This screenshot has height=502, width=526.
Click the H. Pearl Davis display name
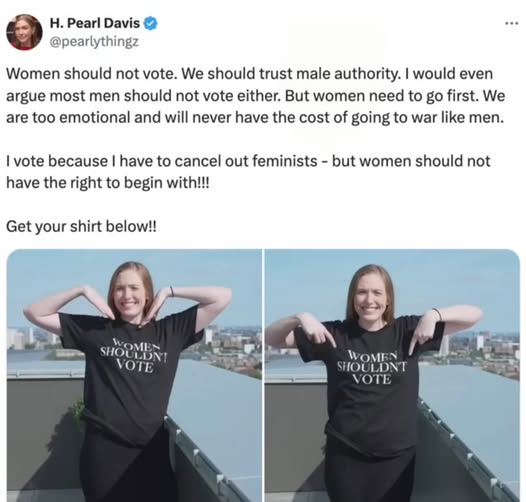tap(95, 23)
